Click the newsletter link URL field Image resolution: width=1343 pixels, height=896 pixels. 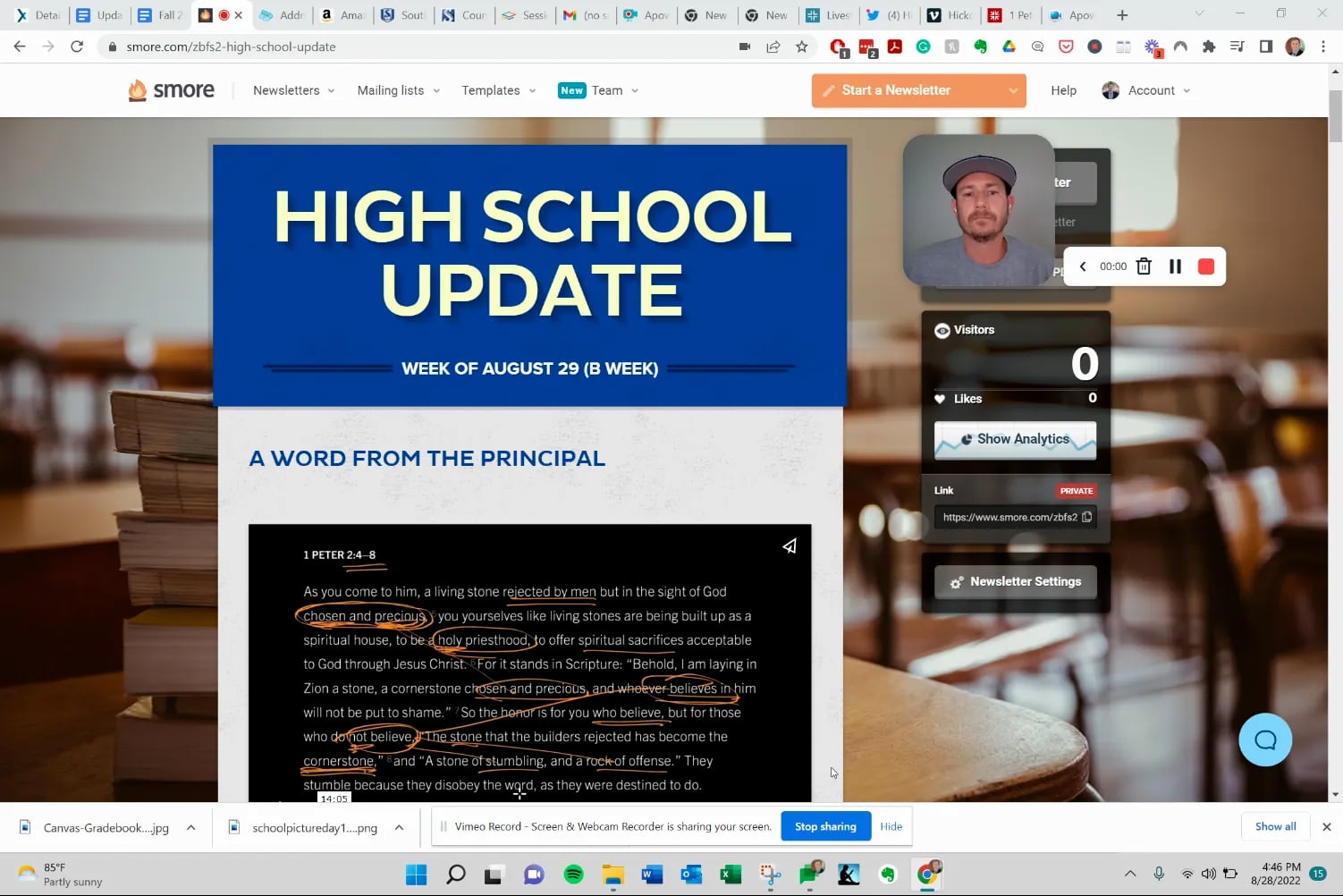(x=1015, y=517)
